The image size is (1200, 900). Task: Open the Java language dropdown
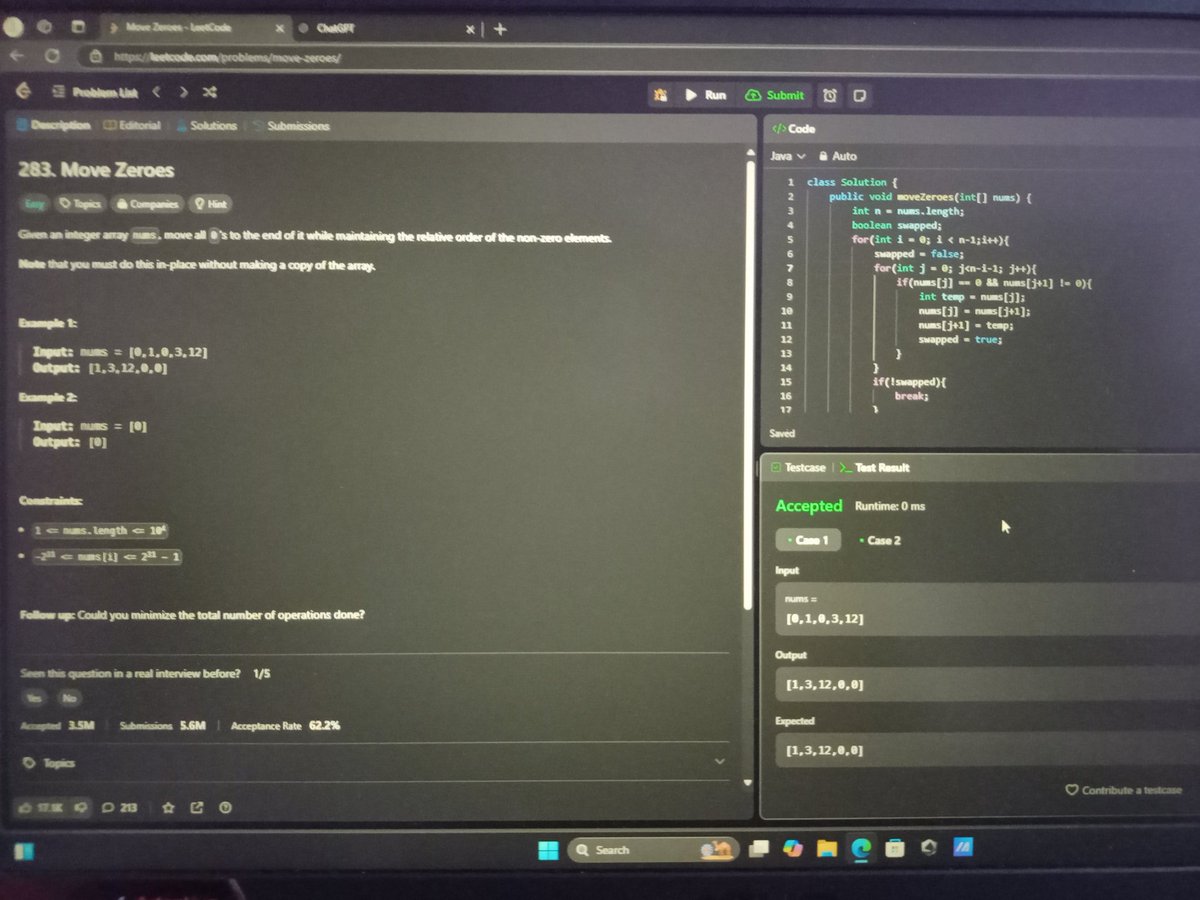tap(786, 156)
